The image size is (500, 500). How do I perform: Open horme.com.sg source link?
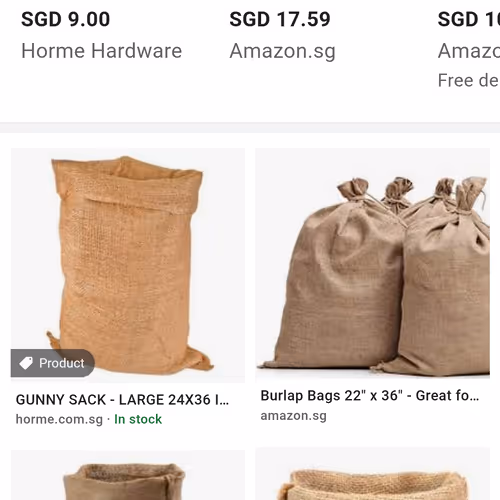pos(59,419)
